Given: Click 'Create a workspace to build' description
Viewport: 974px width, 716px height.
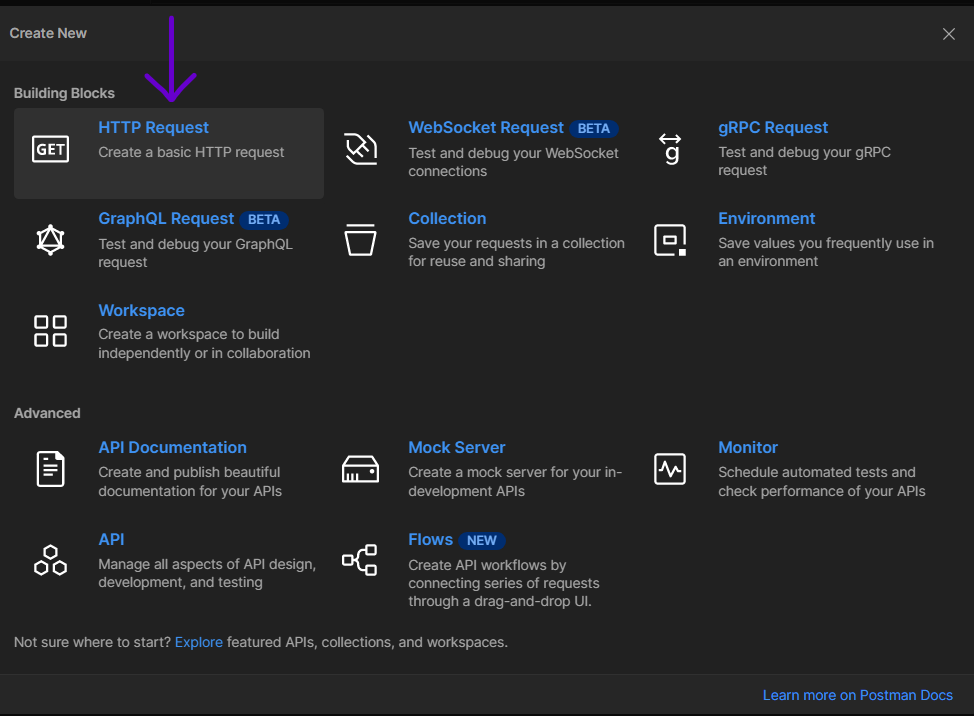Looking at the screenshot, I should [204, 343].
